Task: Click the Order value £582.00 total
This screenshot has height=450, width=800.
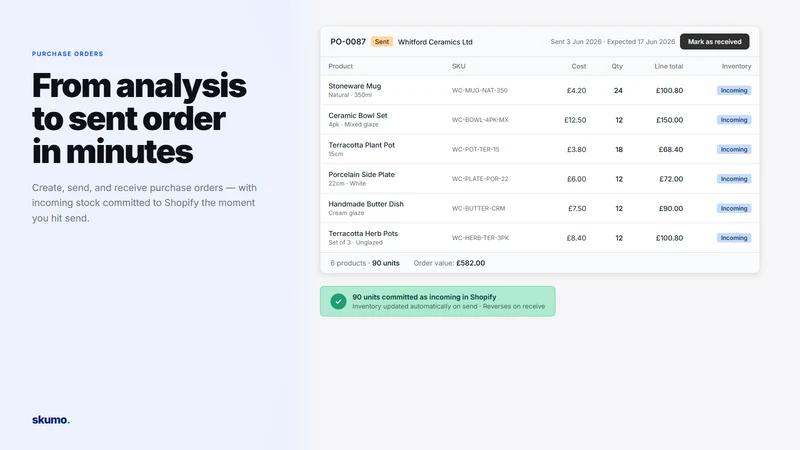Action: coord(449,263)
